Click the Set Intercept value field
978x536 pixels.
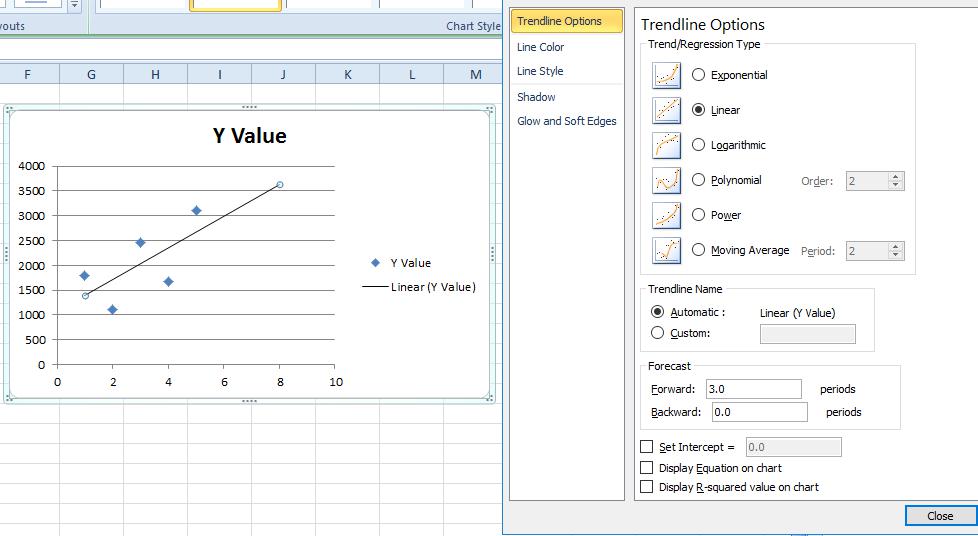click(793, 447)
